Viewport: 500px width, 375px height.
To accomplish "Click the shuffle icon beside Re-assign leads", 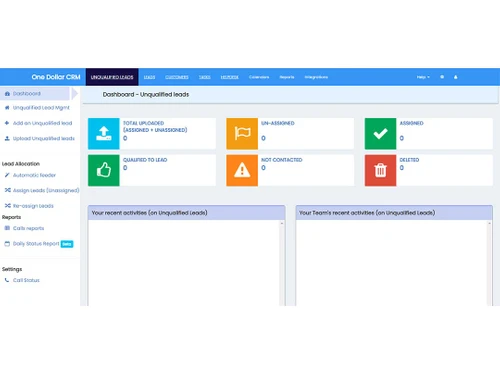I will coord(7,206).
